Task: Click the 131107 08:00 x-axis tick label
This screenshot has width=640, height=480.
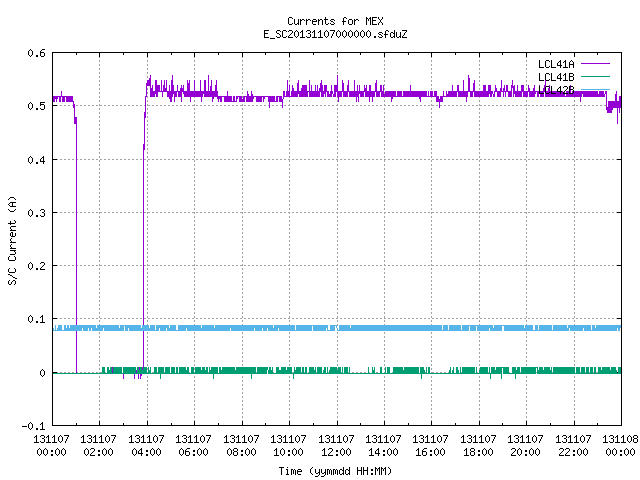Action: [x=241, y=445]
